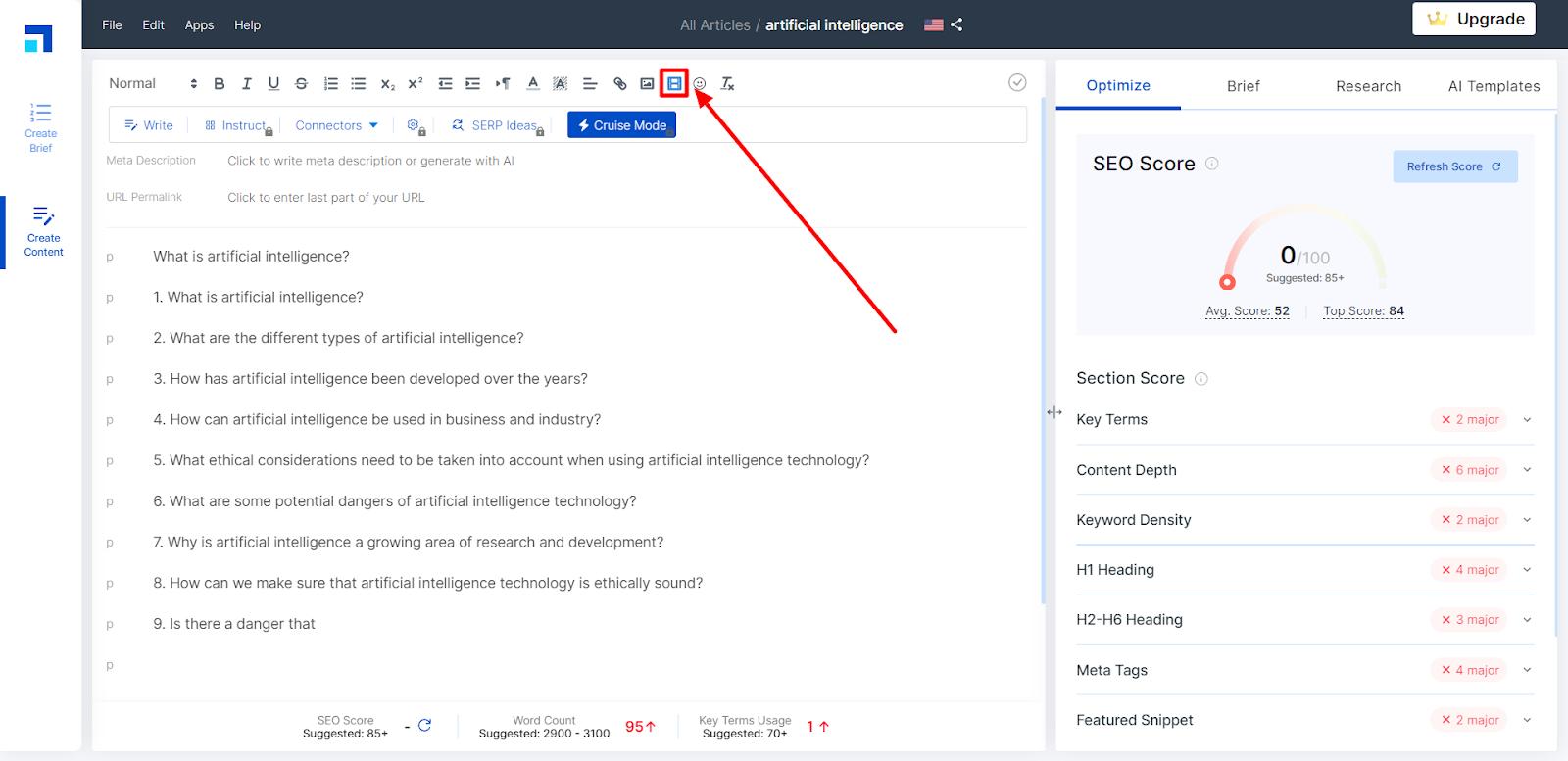Switch to the Research tab
1568x761 pixels.
[1368, 86]
